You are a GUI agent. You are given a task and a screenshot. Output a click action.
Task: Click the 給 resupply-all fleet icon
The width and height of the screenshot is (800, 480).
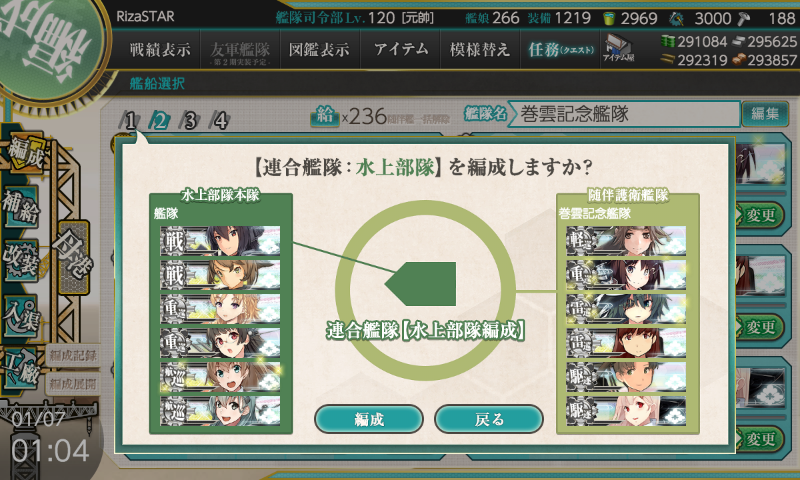[x=324, y=116]
